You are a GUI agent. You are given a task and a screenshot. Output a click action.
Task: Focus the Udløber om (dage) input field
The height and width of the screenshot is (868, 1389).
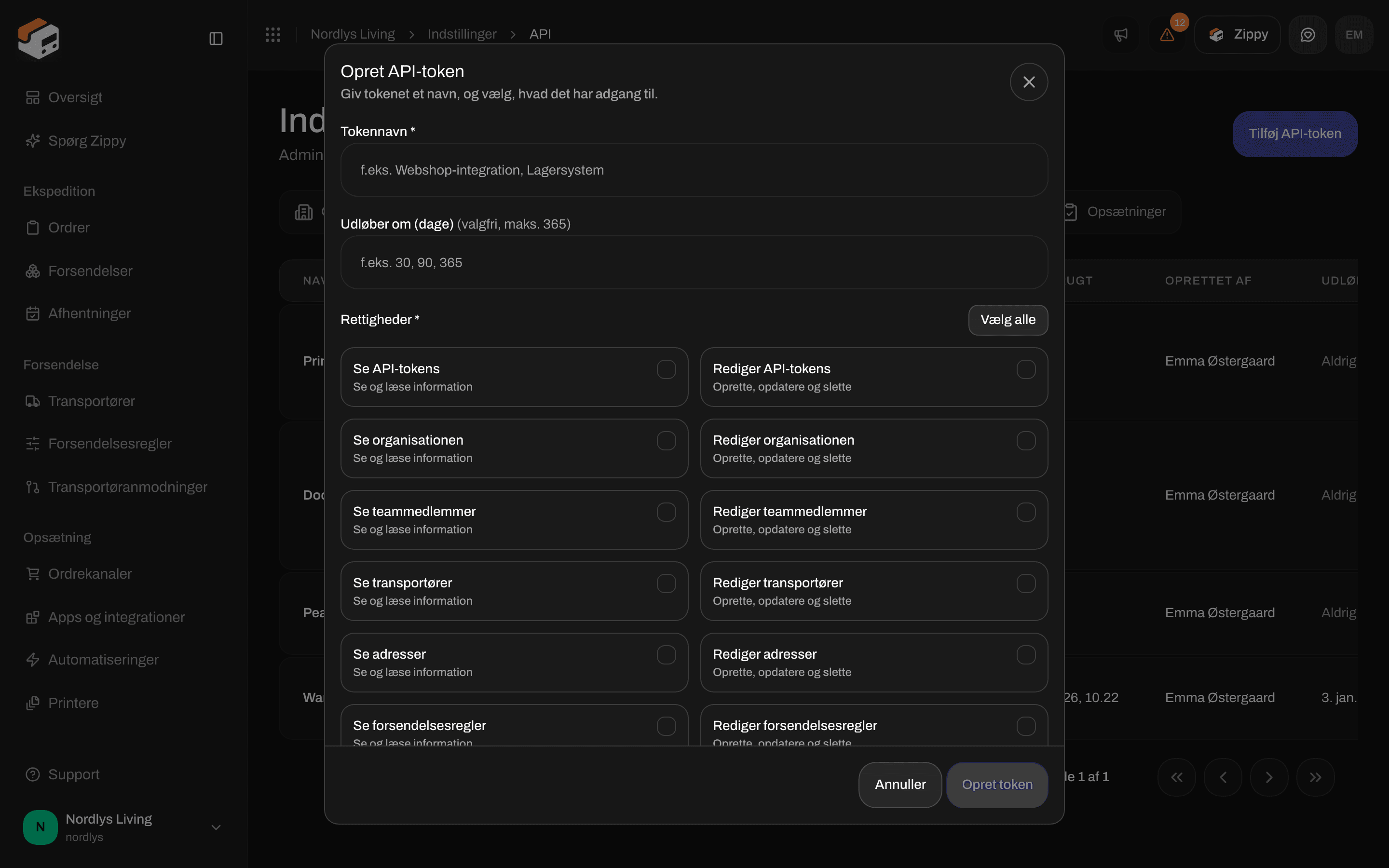click(x=694, y=262)
